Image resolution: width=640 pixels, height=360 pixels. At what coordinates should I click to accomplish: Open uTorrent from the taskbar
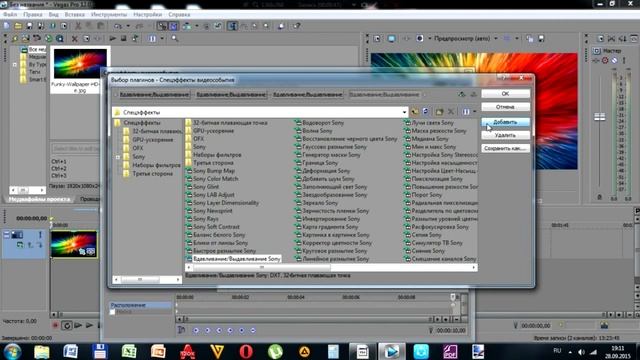[275, 351]
